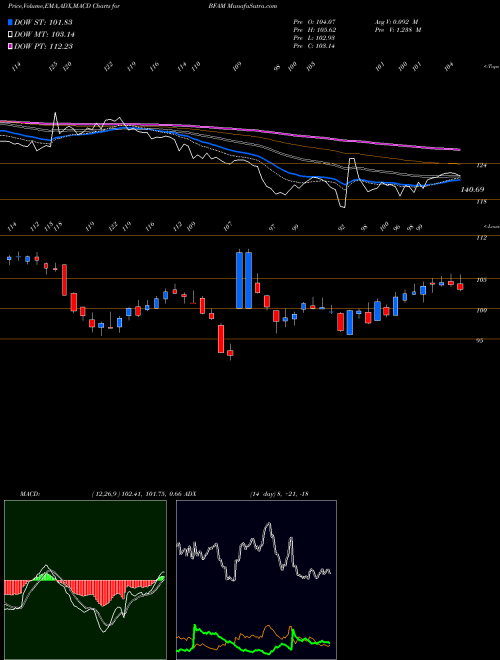Click the magenta long-term EMA line end
The height and width of the screenshot is (660, 500).
(x=458, y=149)
